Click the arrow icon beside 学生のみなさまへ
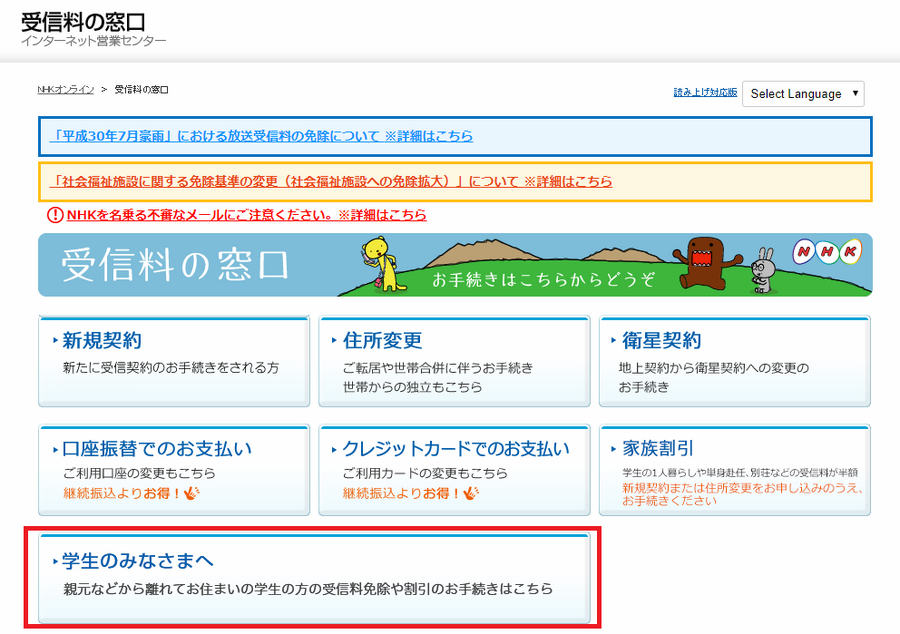The width and height of the screenshot is (900, 634). pos(55,560)
